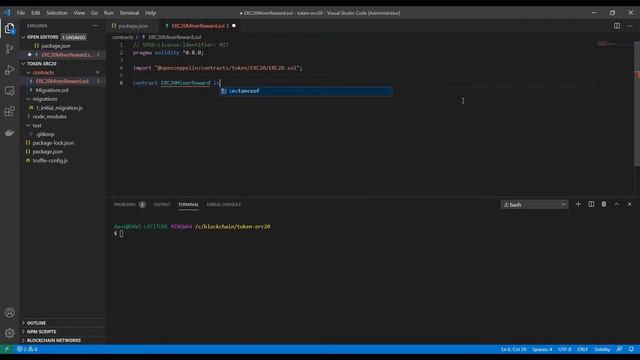Open the Accounts menu icon
Viewport: 640px width, 360px height.
(x=9, y=313)
